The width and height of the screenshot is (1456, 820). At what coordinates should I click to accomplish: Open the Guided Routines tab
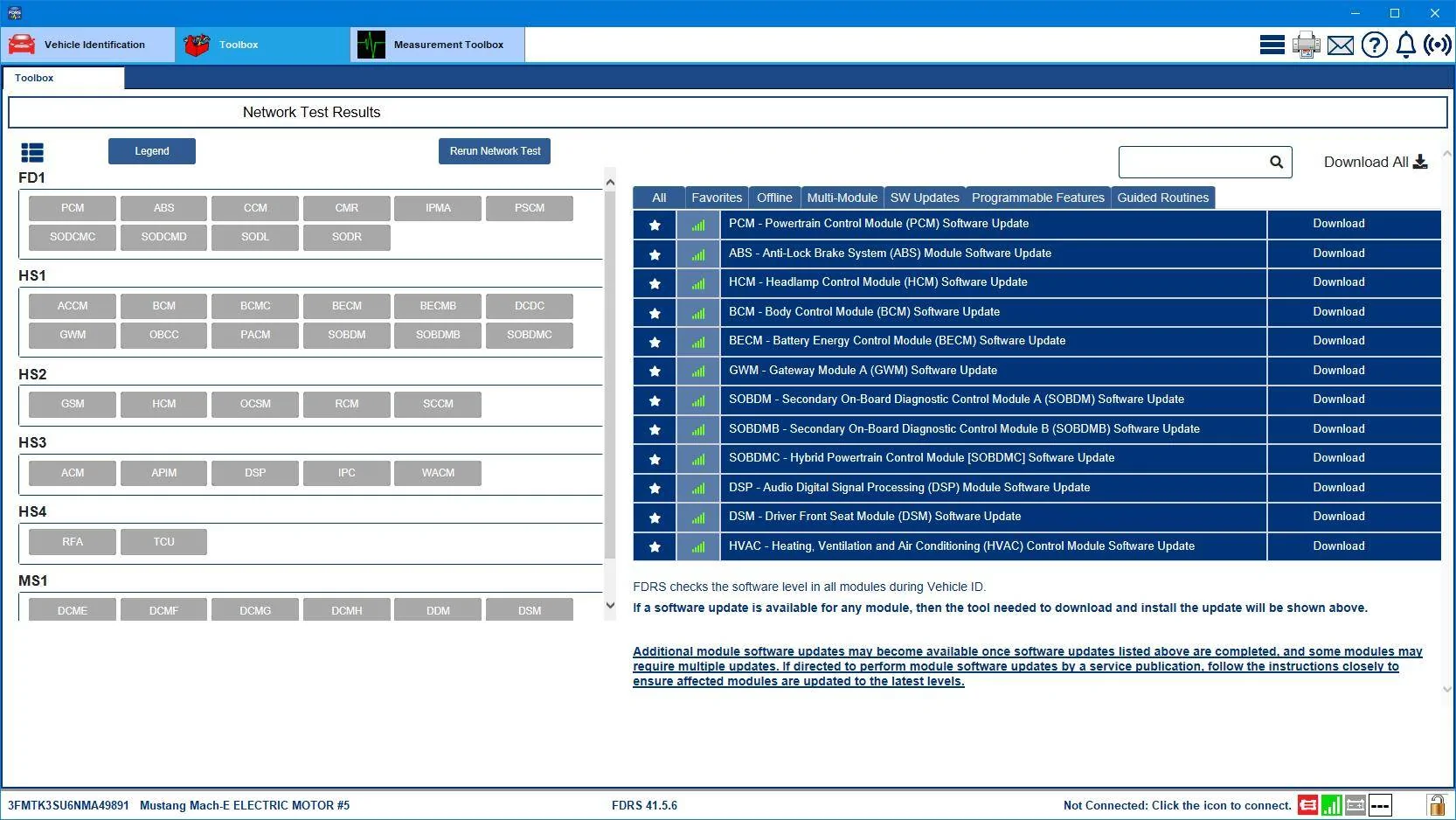[x=1163, y=198]
